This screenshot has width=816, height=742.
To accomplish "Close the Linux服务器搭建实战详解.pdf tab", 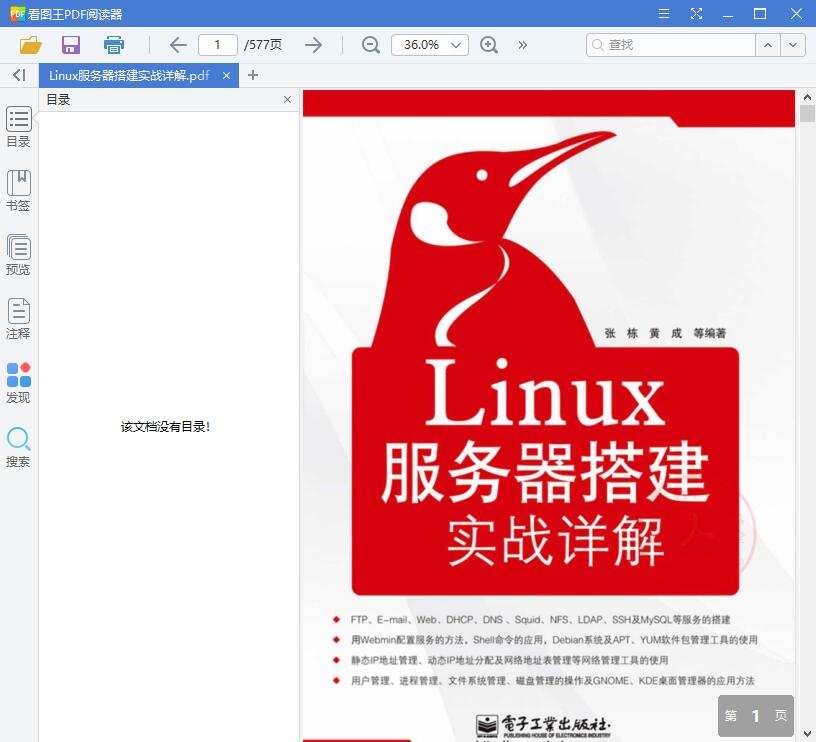I will click(226, 75).
